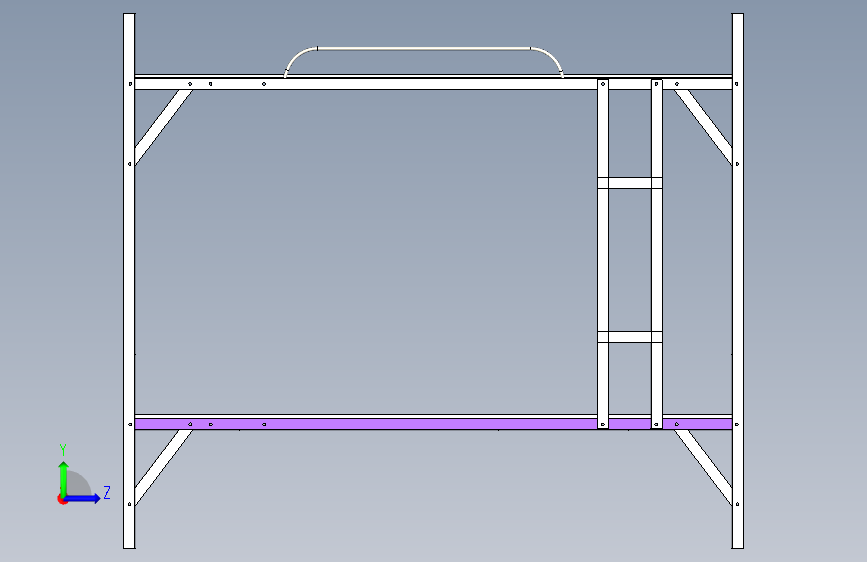867x562 pixels.
Task: Pick the lower-right diagonal brace
Action: click(703, 467)
